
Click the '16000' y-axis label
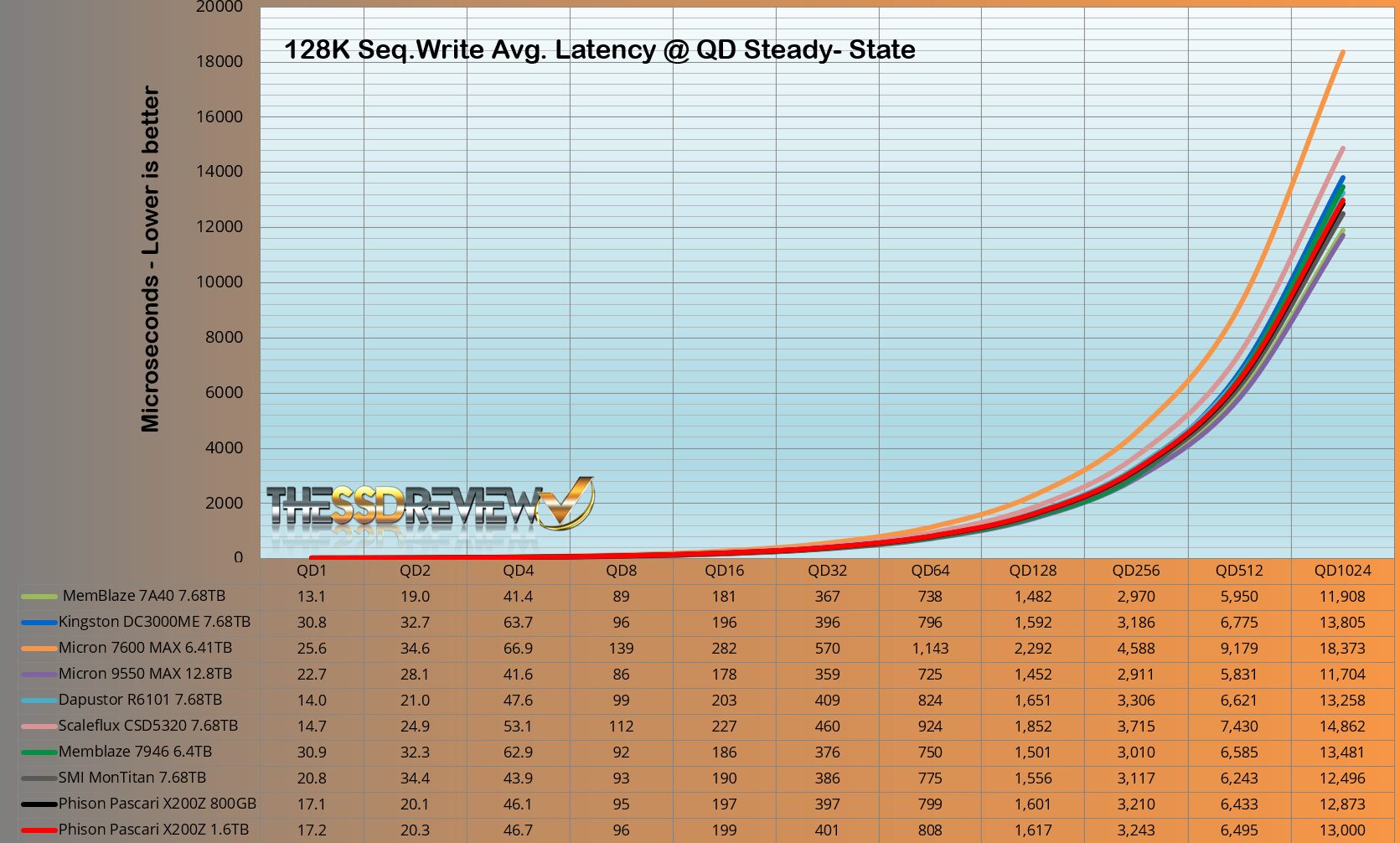[220, 117]
